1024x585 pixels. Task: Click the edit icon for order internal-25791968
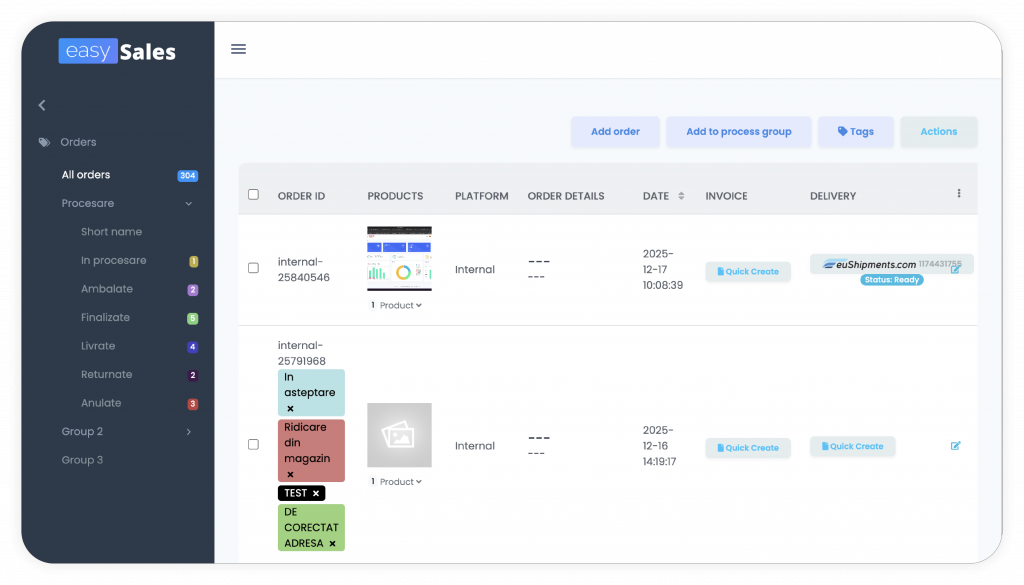955,446
